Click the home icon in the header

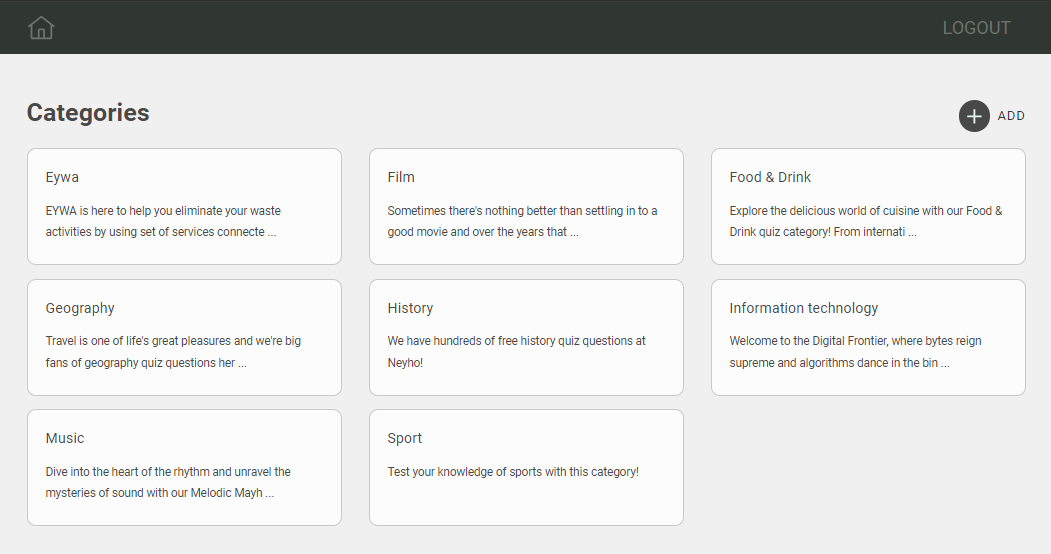coord(41,28)
